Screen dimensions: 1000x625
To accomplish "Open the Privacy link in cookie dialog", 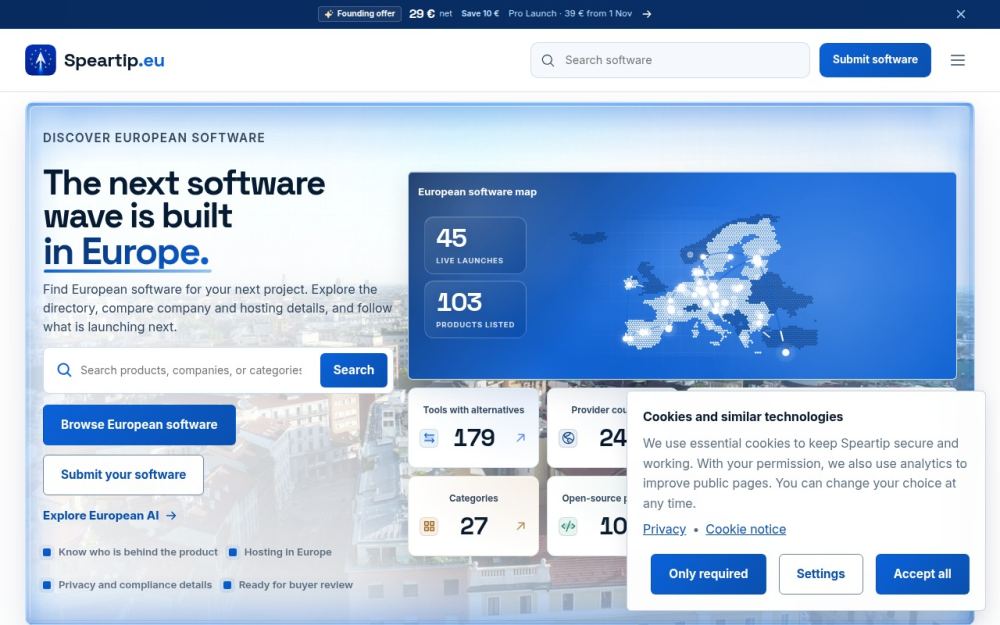I will pos(664,529).
